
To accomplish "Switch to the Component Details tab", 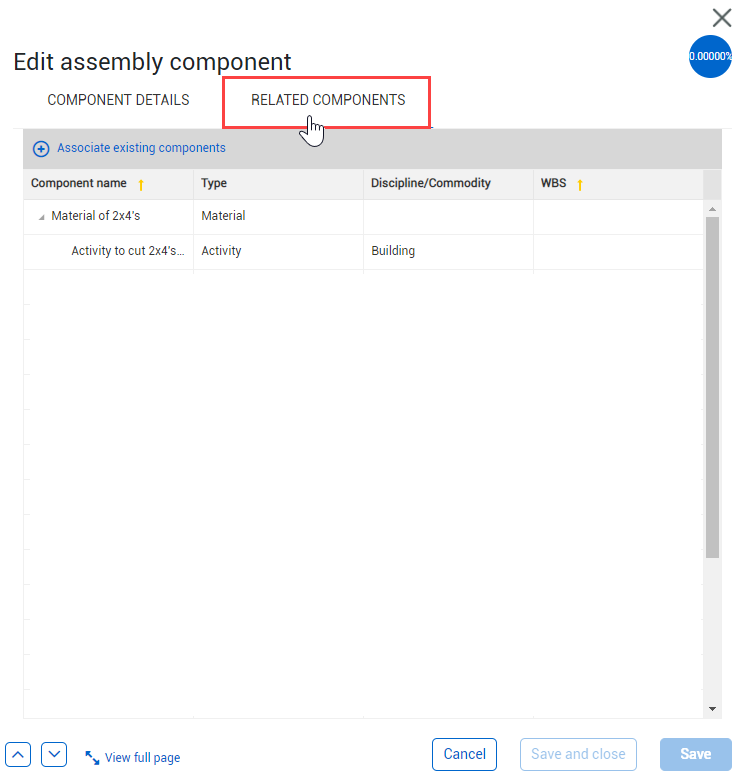I will tap(118, 100).
